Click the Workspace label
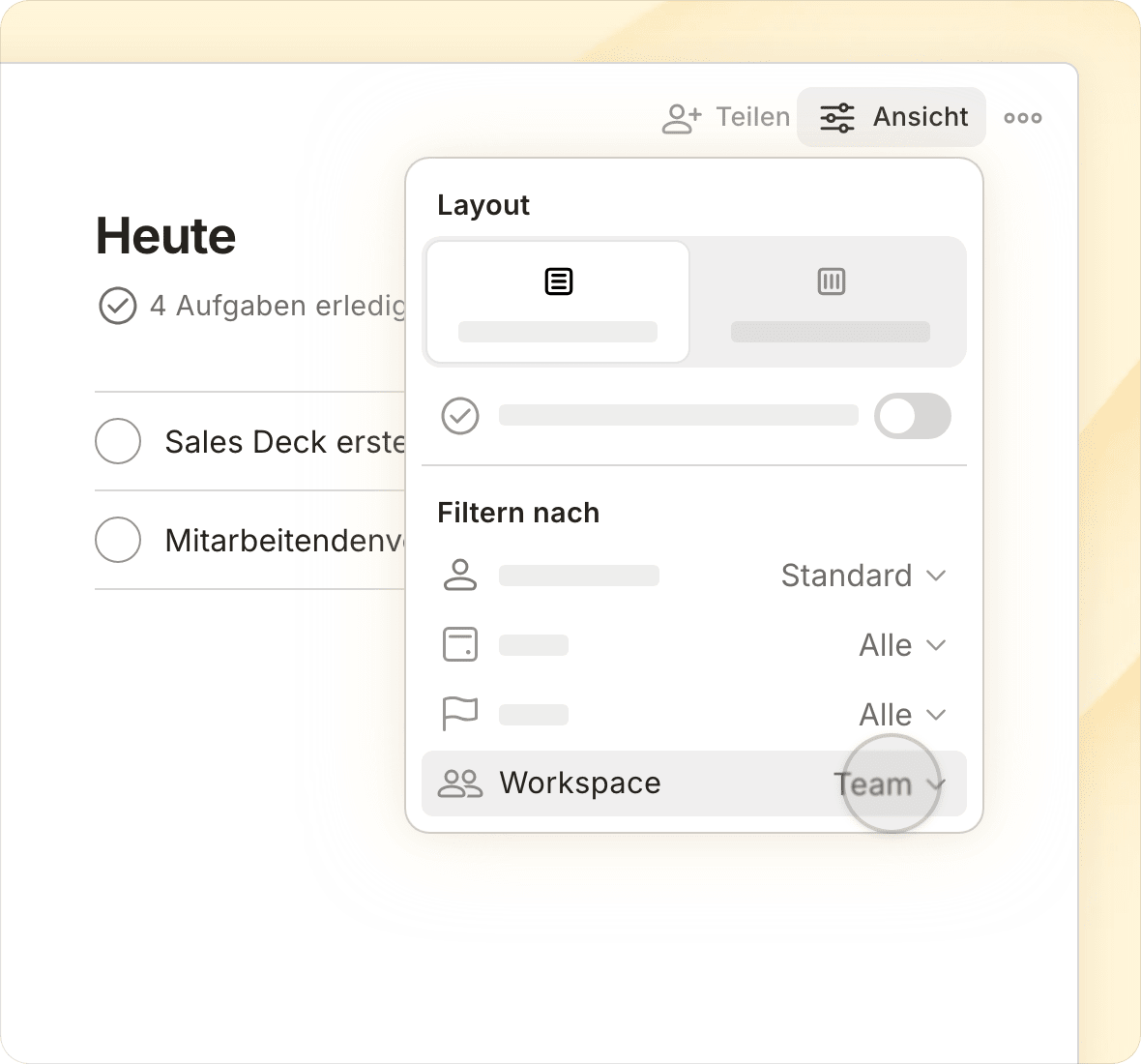The image size is (1141, 1064). click(x=580, y=783)
